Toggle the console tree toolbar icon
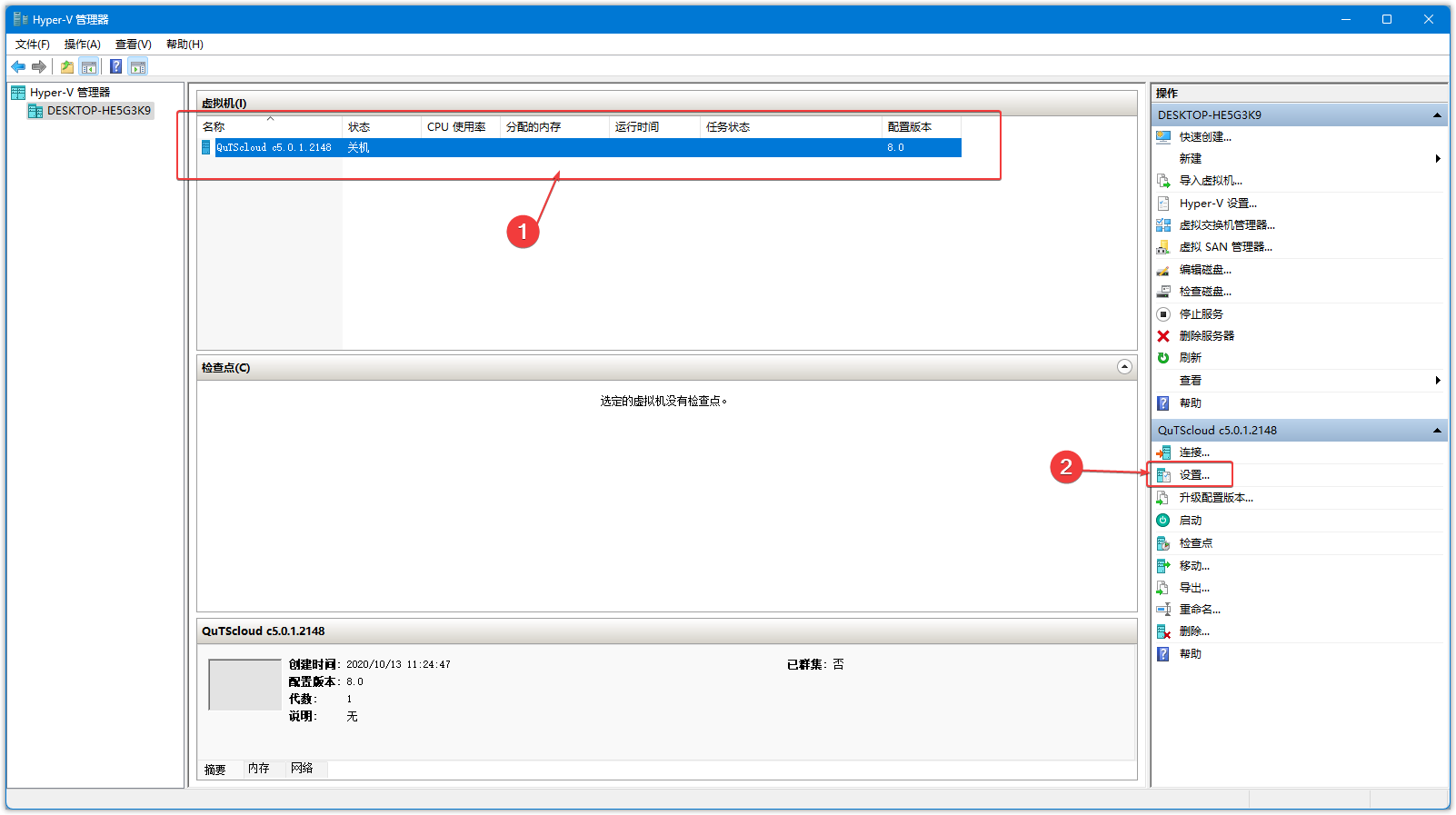The height and width of the screenshot is (815, 1456). (x=89, y=66)
